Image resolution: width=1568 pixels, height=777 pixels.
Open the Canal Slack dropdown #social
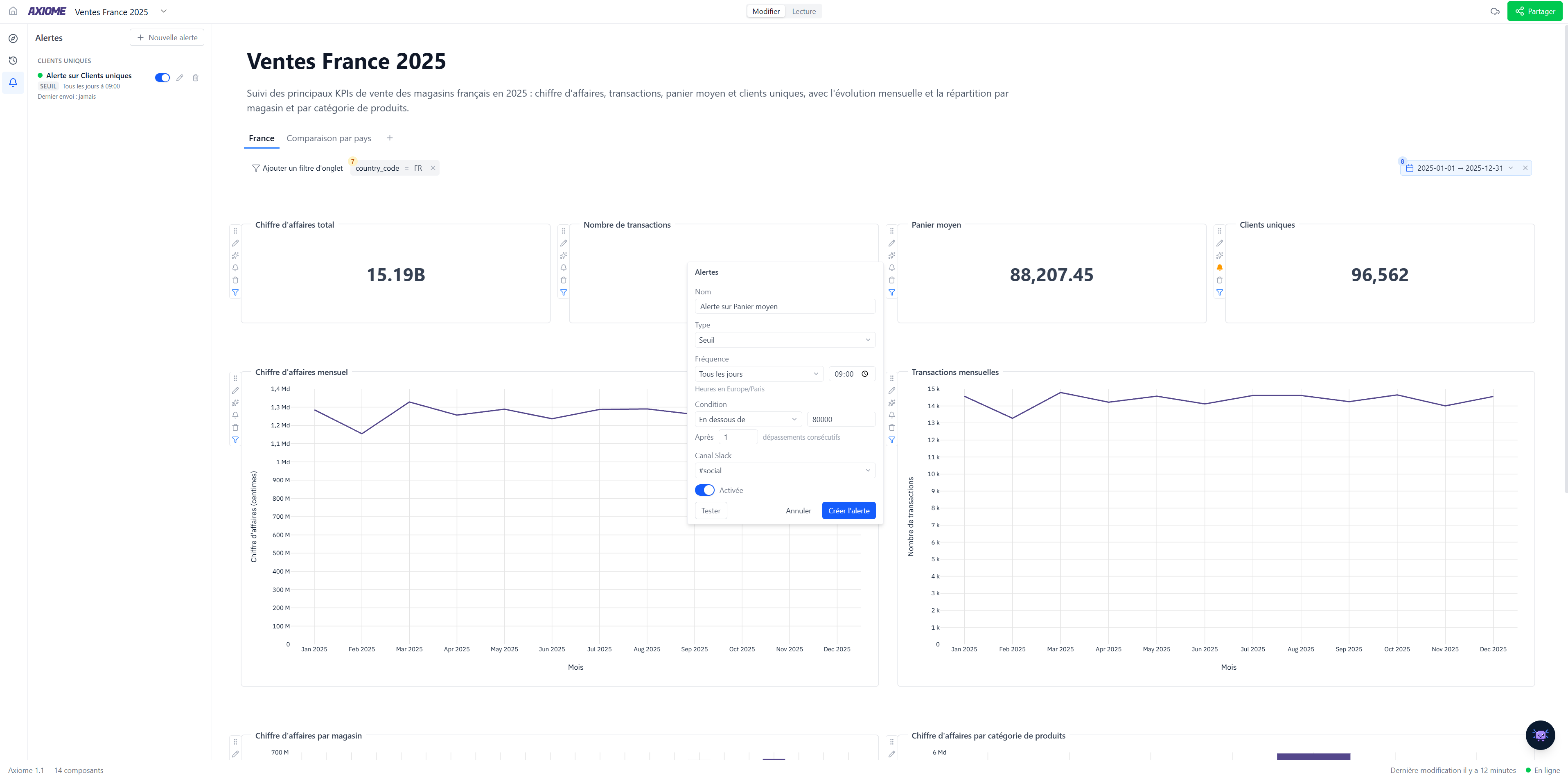tap(785, 470)
